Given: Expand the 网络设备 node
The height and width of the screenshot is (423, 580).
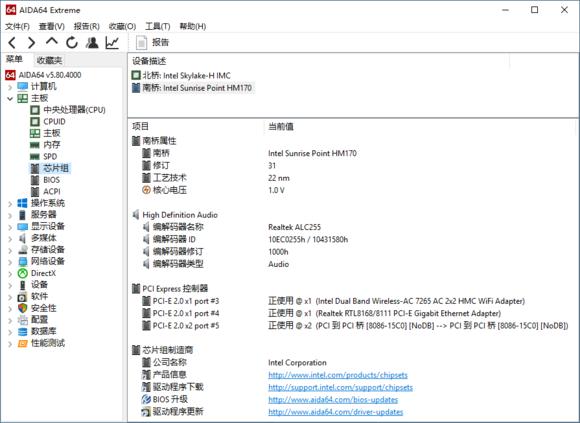Looking at the screenshot, I should 10,262.
